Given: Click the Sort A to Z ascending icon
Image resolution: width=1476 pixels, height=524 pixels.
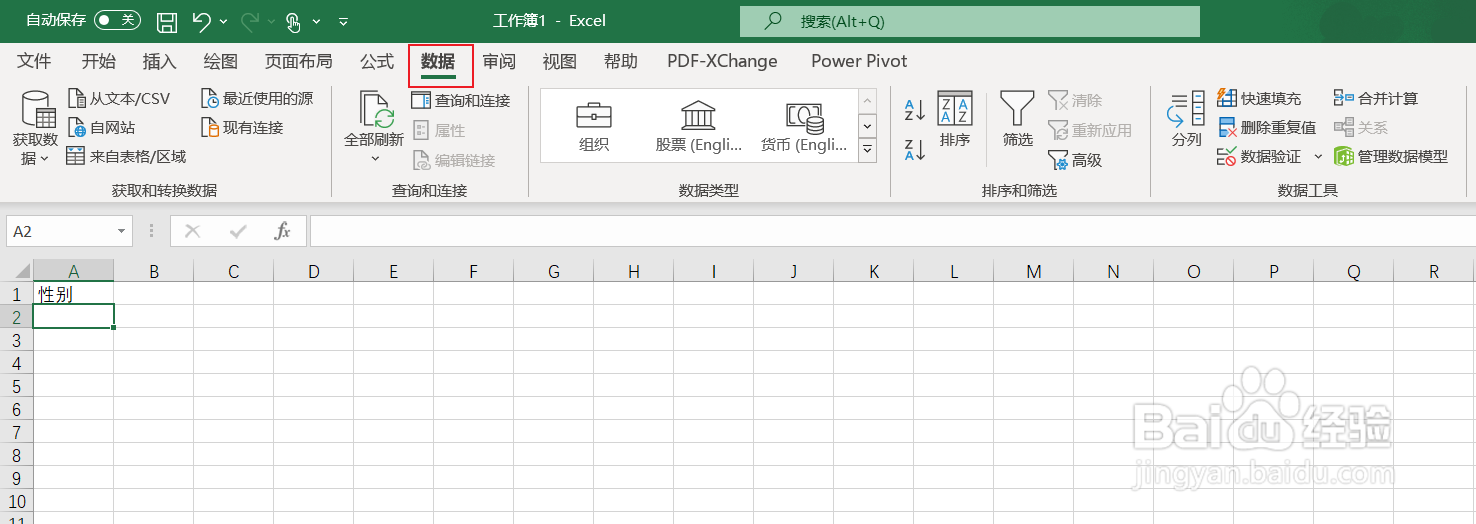Looking at the screenshot, I should 914,109.
